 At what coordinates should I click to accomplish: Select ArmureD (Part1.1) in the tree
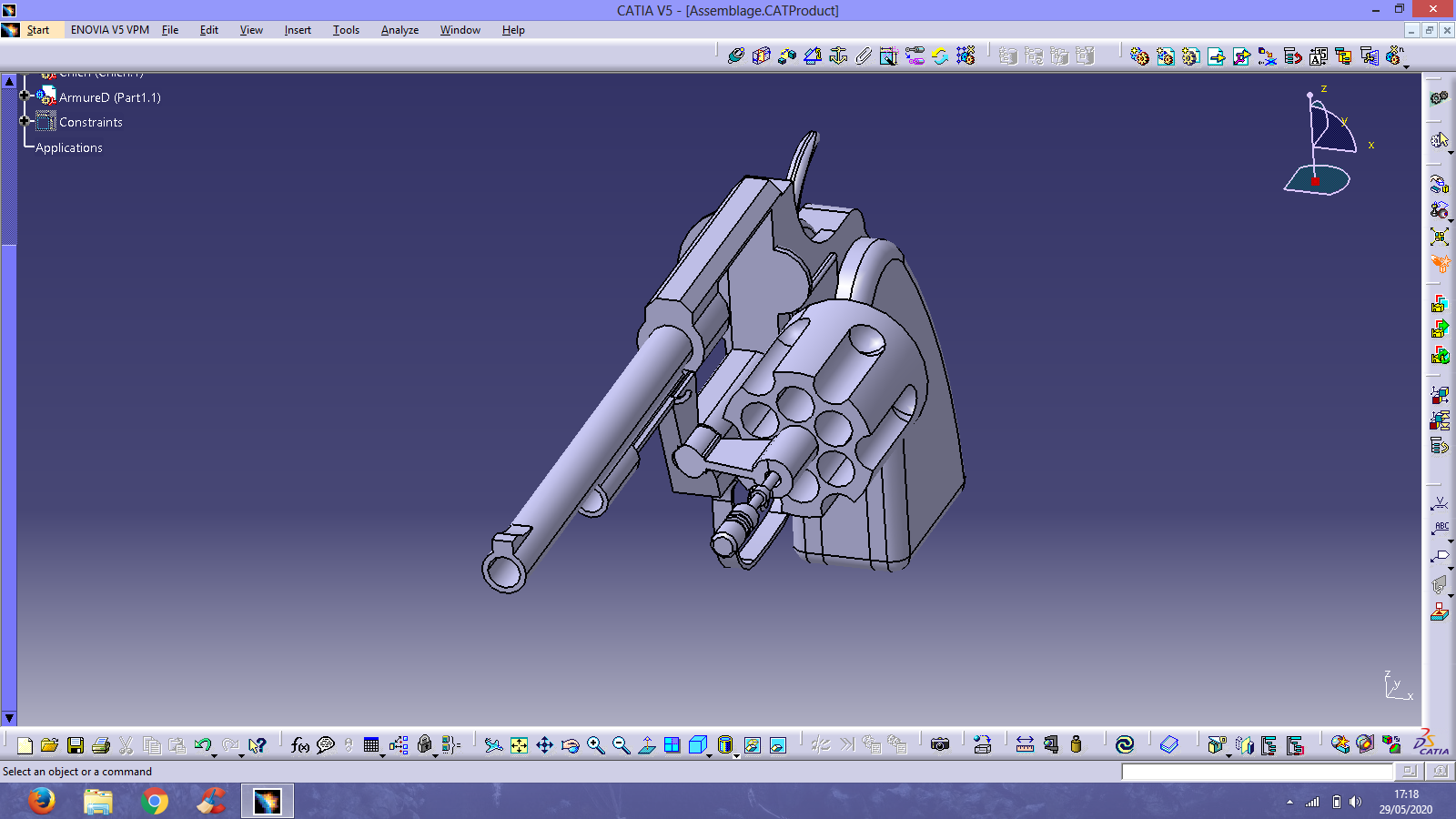coord(109,97)
